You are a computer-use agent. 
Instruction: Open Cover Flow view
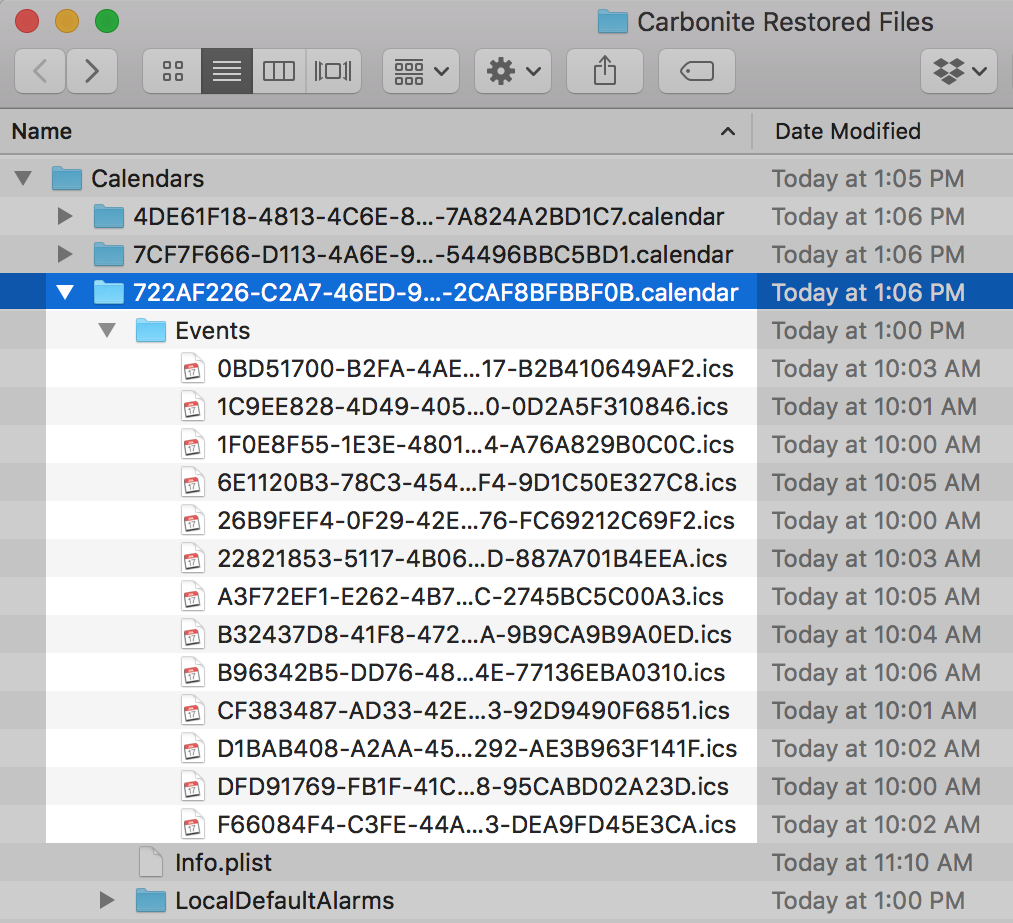(332, 70)
